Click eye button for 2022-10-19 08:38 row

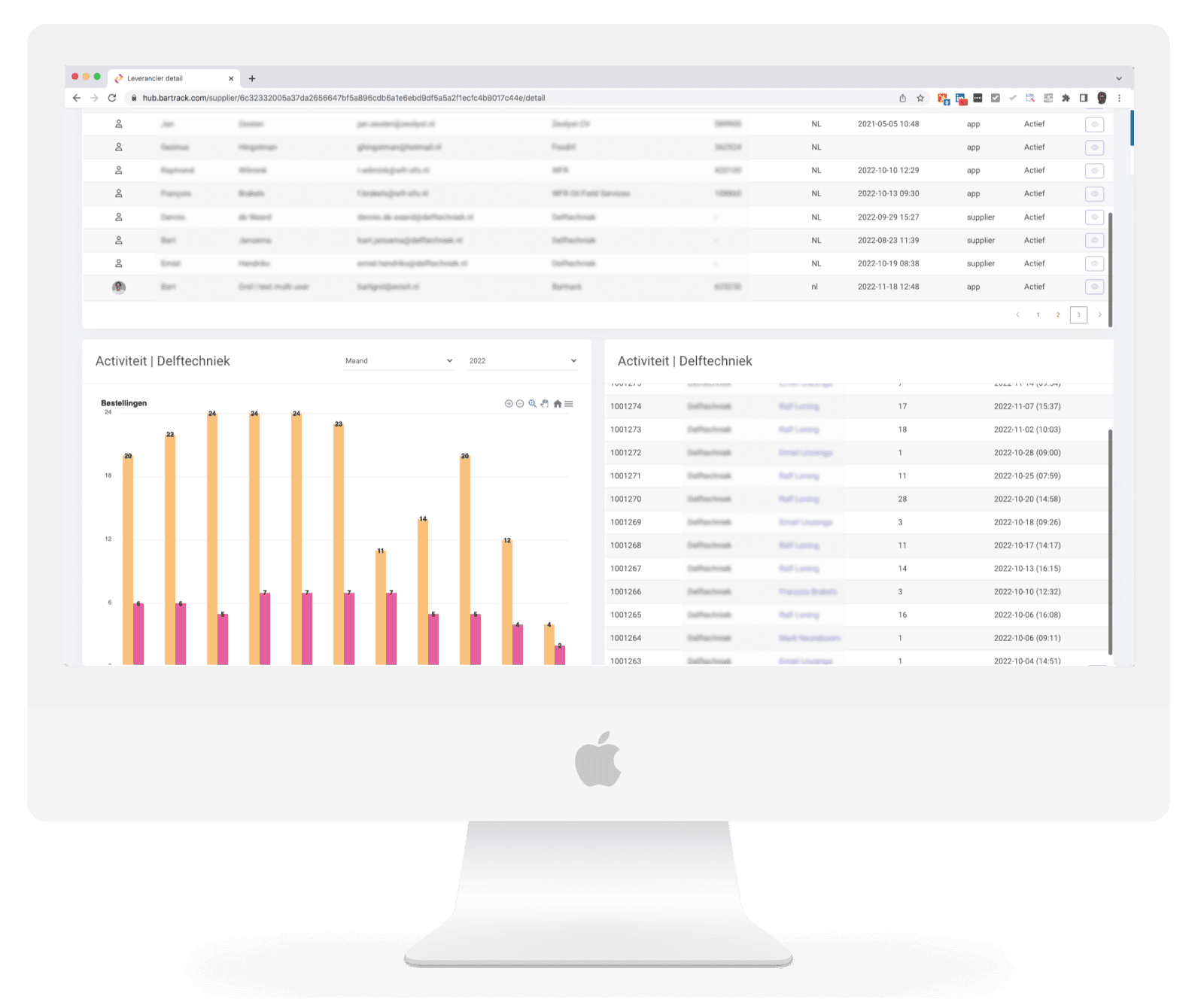click(1095, 263)
